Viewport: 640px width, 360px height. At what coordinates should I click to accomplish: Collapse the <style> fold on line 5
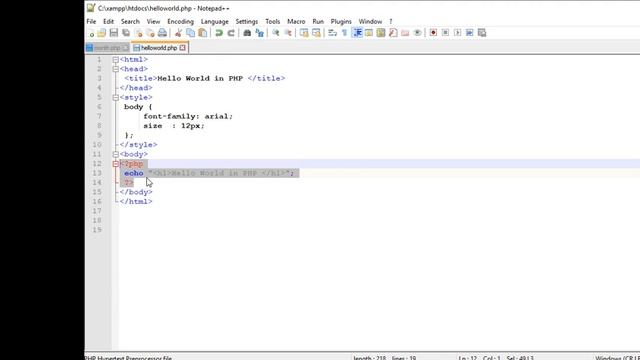point(116,98)
